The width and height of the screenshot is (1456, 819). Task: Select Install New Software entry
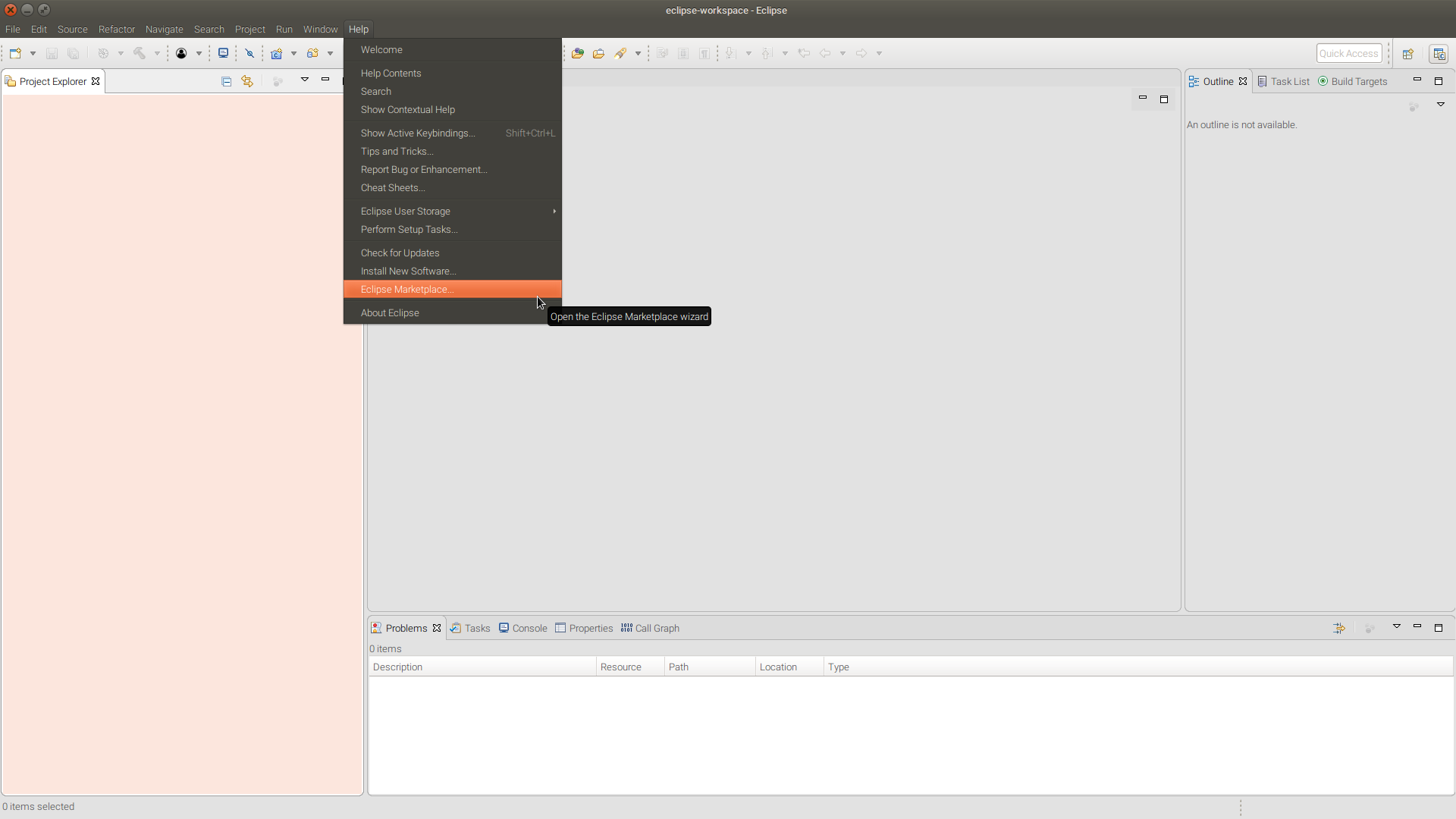[453, 271]
